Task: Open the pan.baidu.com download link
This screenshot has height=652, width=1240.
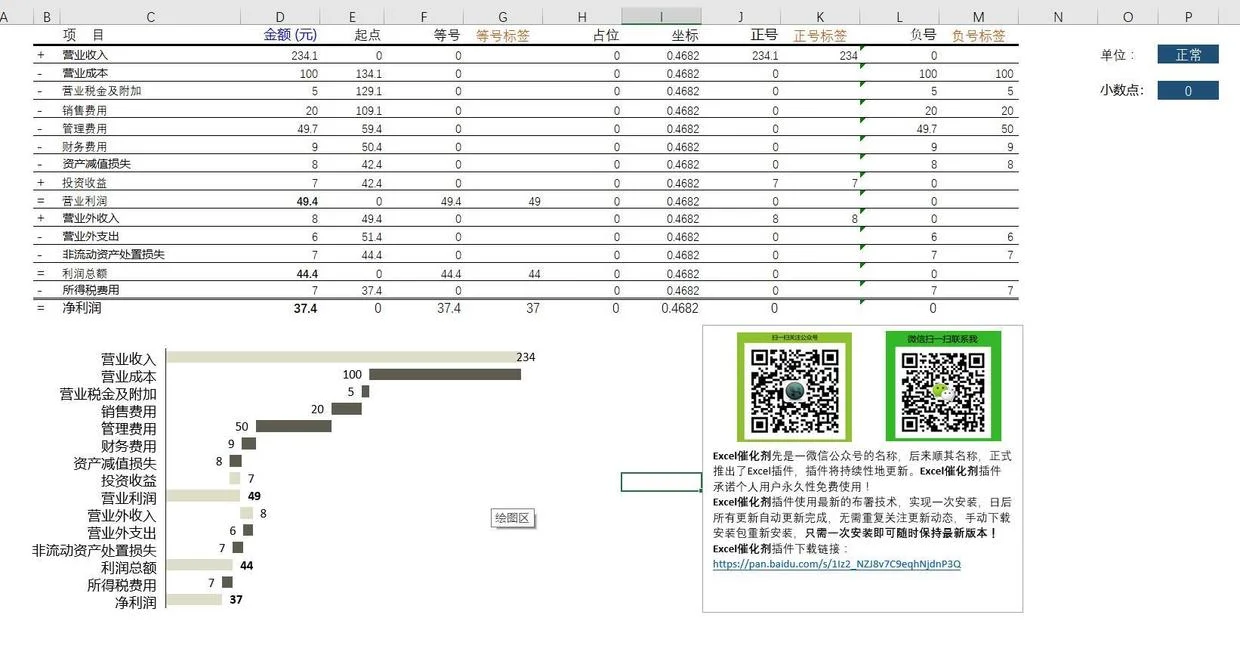Action: tap(836, 564)
